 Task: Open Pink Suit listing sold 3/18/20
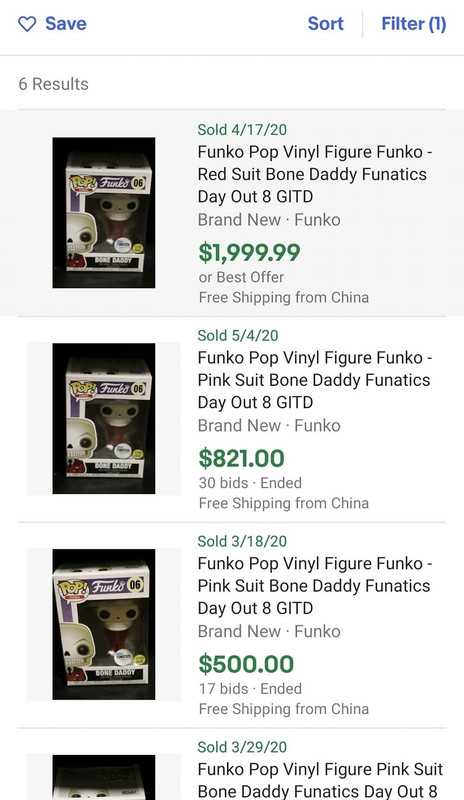[x=315, y=586]
